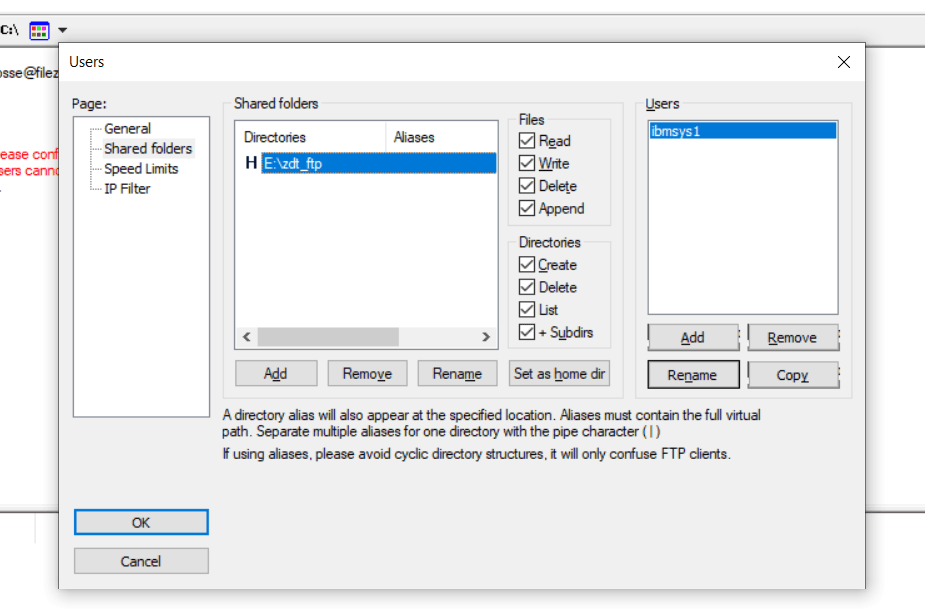Open dropdown arrow beside grid icon
925x612 pixels.
tap(63, 30)
